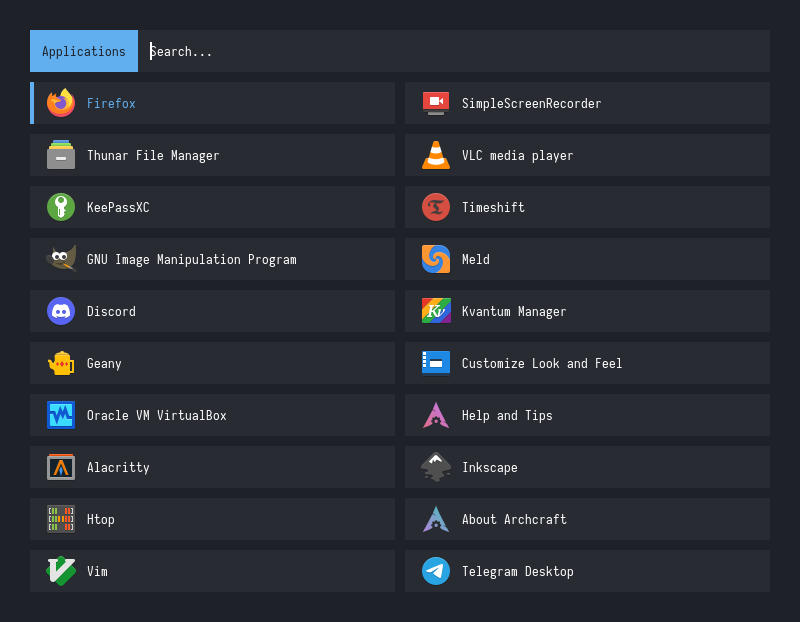The width and height of the screenshot is (800, 622).
Task: Select the Applications mode tab
Action: coord(84,51)
